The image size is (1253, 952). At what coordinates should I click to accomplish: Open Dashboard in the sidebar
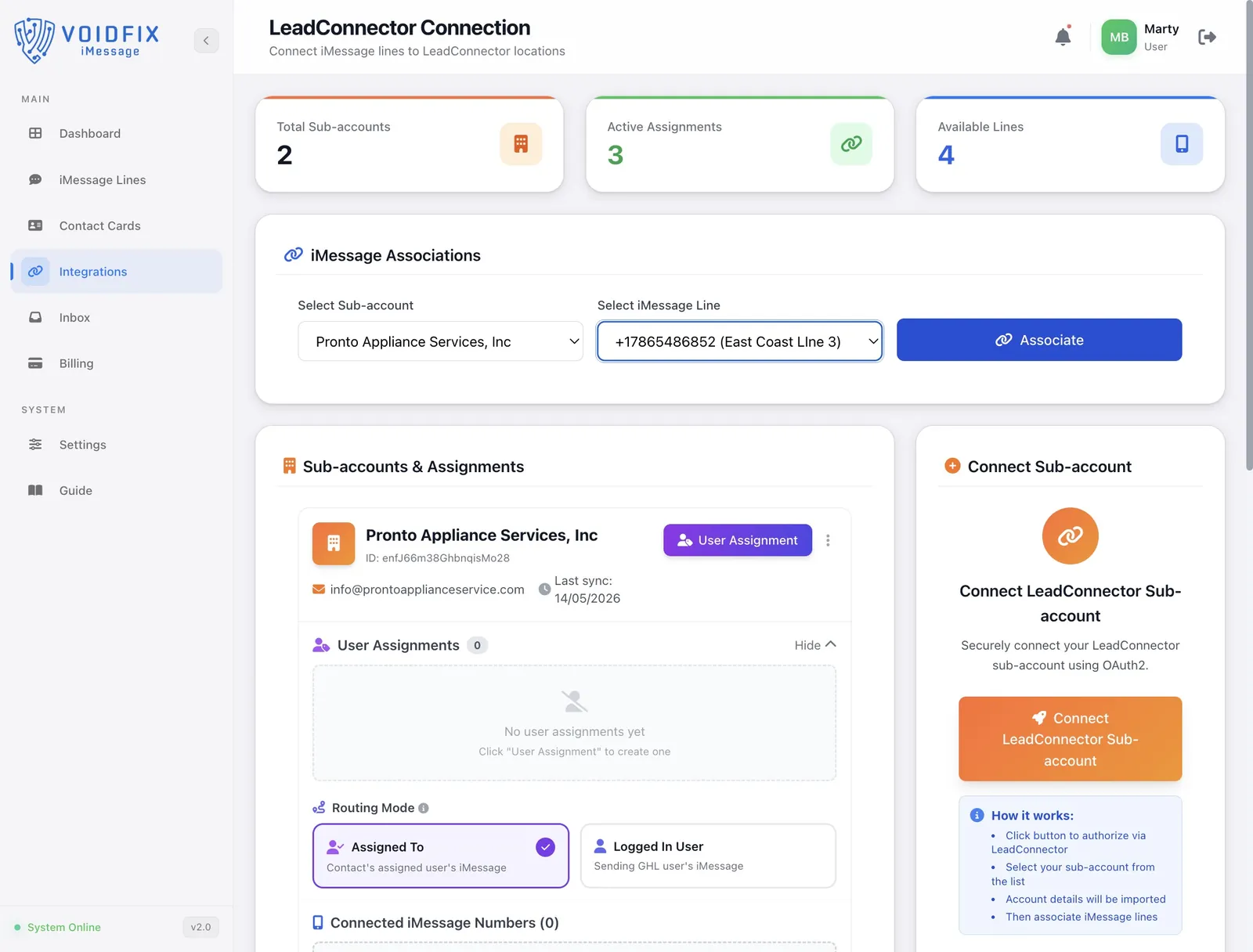[117, 134]
